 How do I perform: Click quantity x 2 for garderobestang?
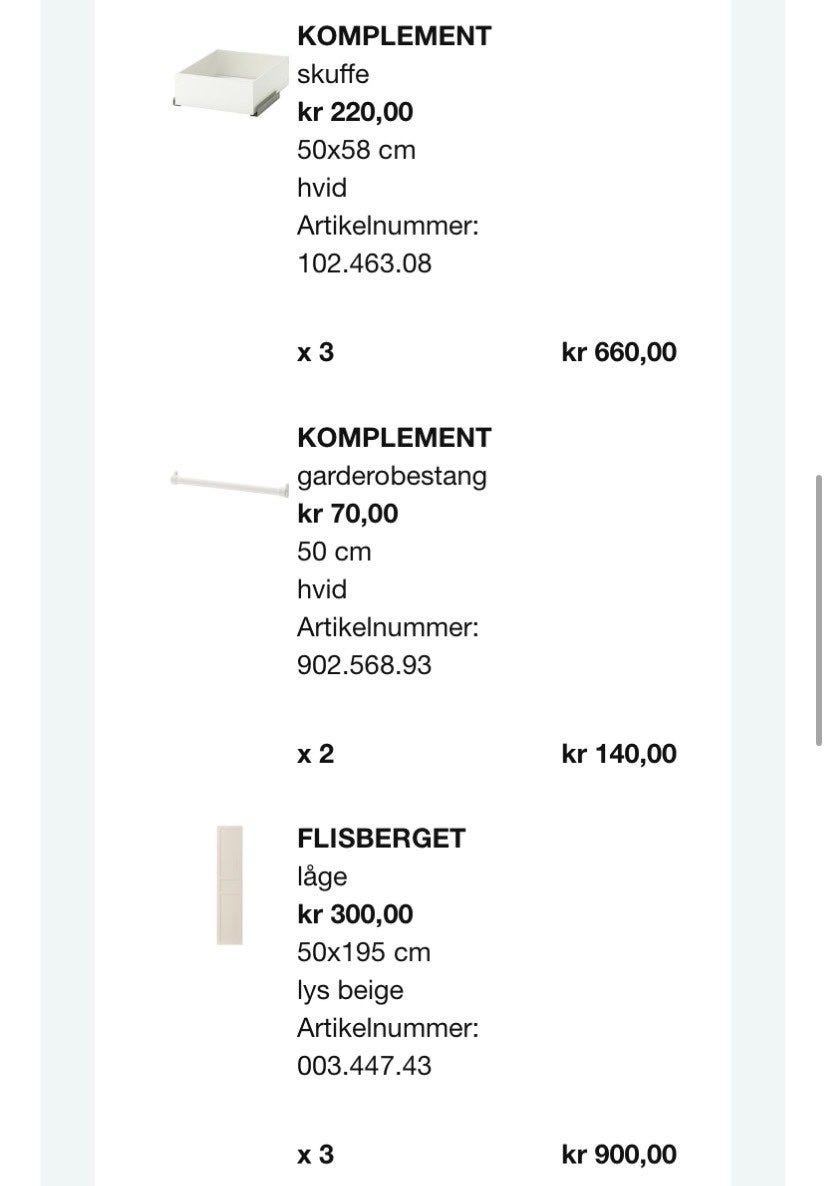[x=316, y=753]
